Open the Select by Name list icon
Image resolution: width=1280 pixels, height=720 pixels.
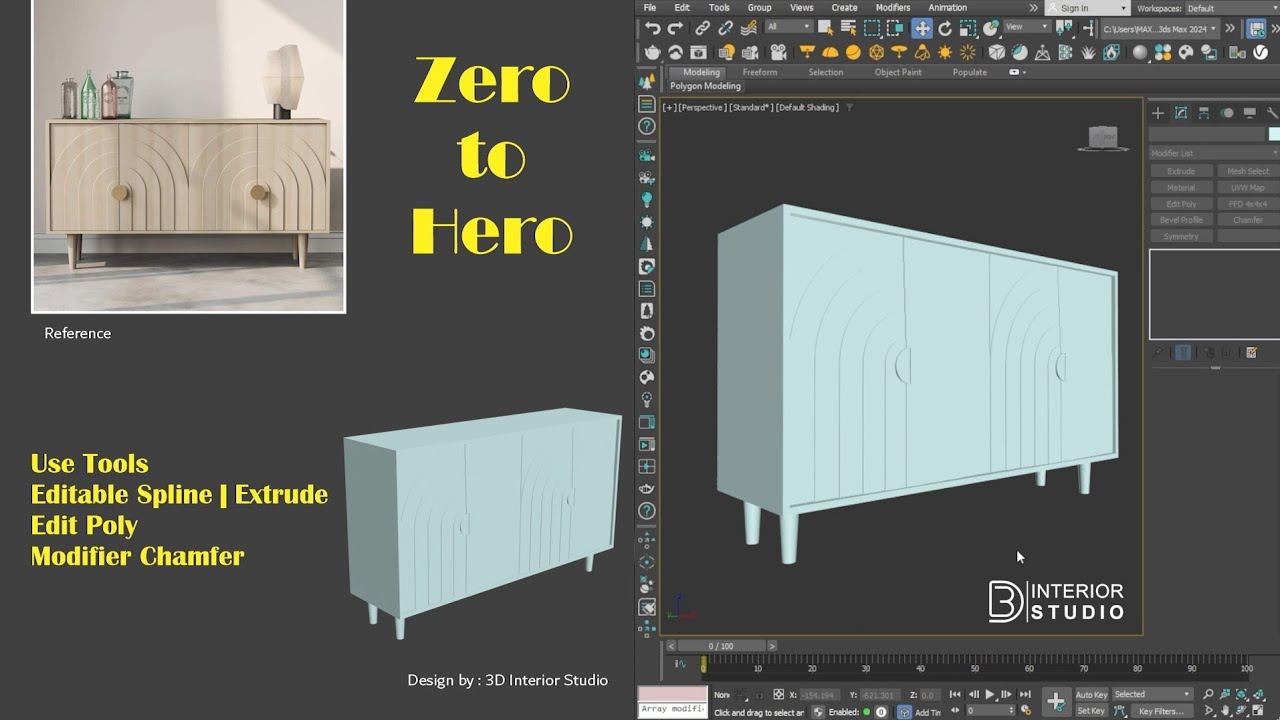pos(848,28)
